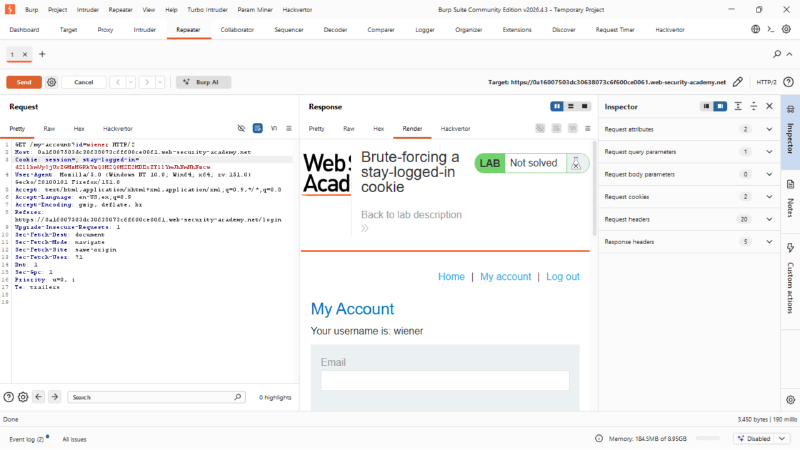This screenshot has height=450, width=800.
Task: Click the Email input field
Action: (x=445, y=381)
